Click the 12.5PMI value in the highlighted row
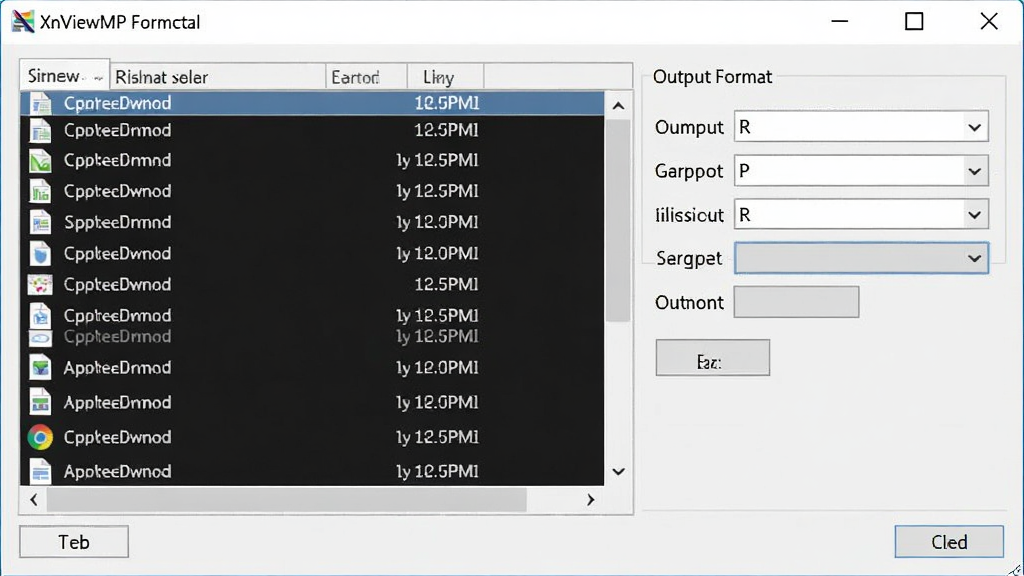The width and height of the screenshot is (1024, 576). (447, 103)
